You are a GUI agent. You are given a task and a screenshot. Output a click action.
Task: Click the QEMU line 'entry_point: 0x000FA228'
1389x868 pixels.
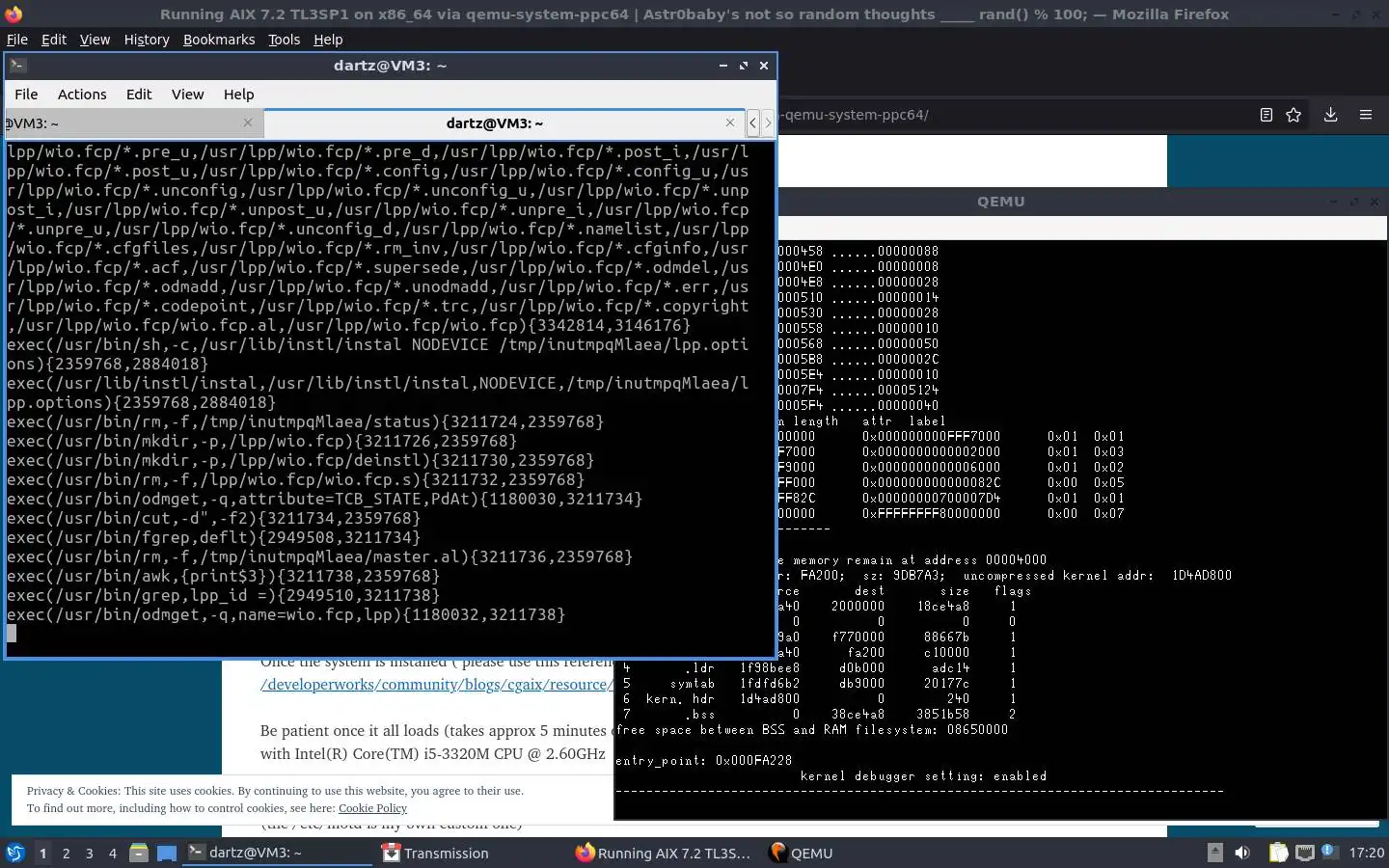(703, 760)
